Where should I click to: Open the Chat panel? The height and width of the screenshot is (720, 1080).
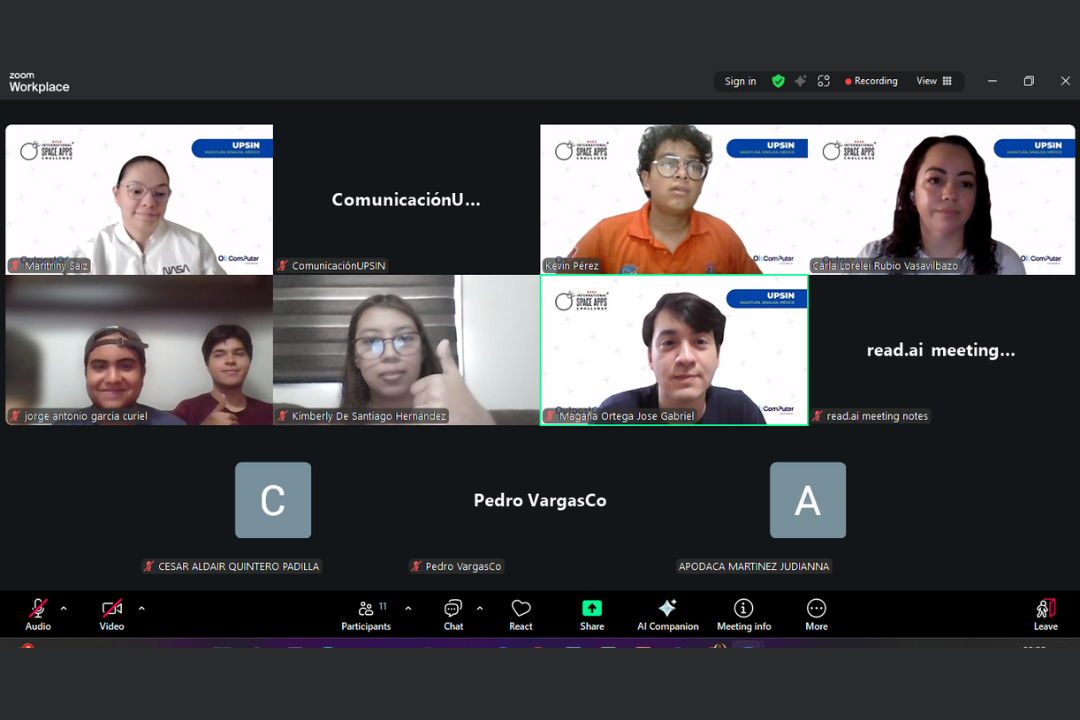pos(453,613)
